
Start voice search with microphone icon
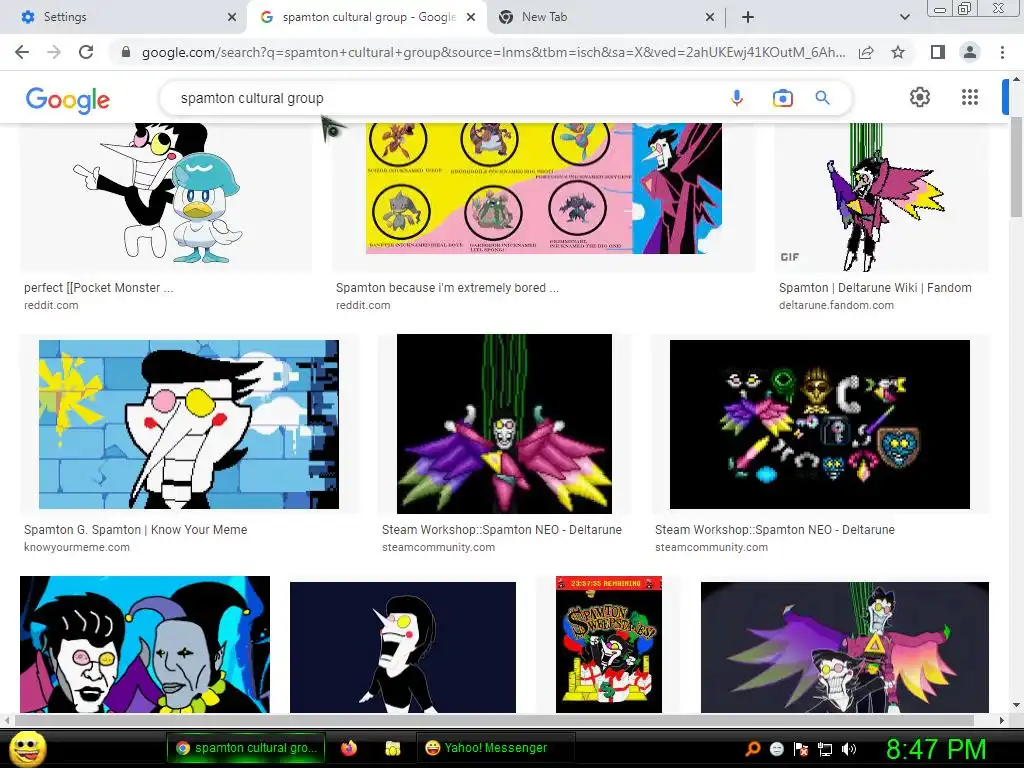tap(737, 98)
